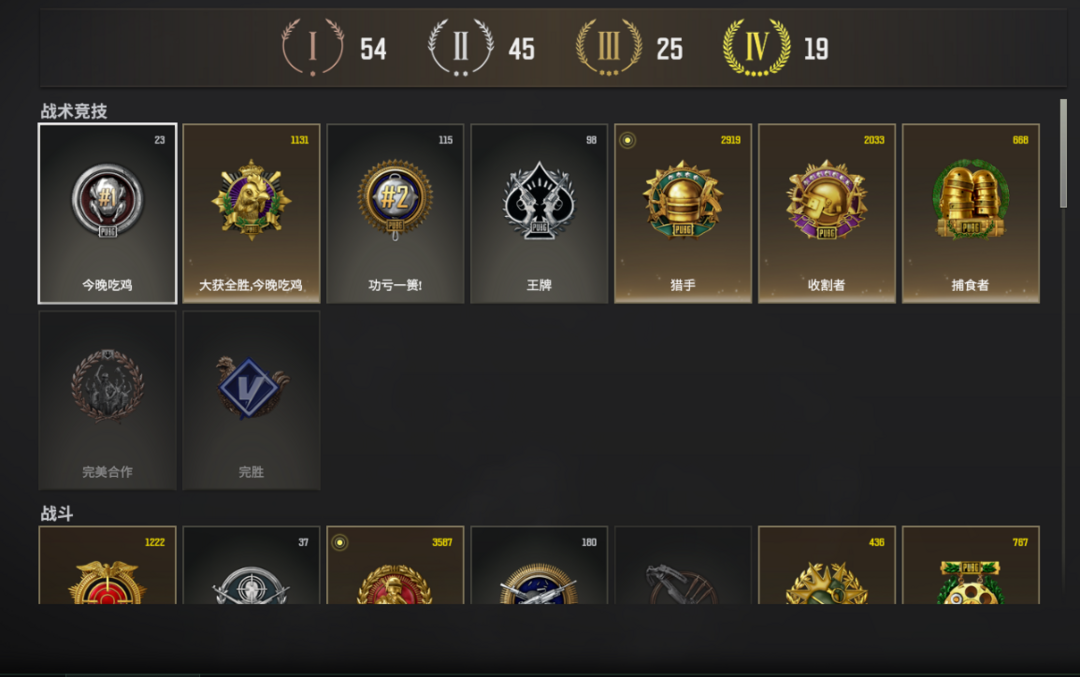Toggle featured marker on 3587 combat medal
Image resolution: width=1080 pixels, height=677 pixels.
[x=340, y=543]
